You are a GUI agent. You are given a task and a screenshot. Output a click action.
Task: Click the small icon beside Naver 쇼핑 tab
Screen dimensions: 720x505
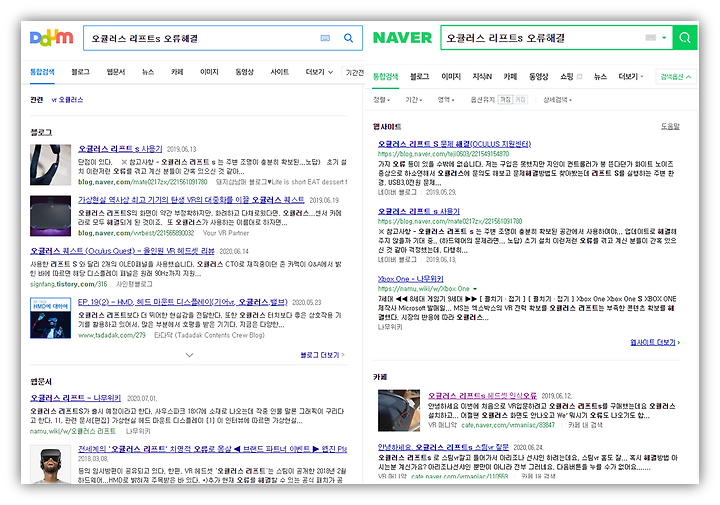[579, 77]
